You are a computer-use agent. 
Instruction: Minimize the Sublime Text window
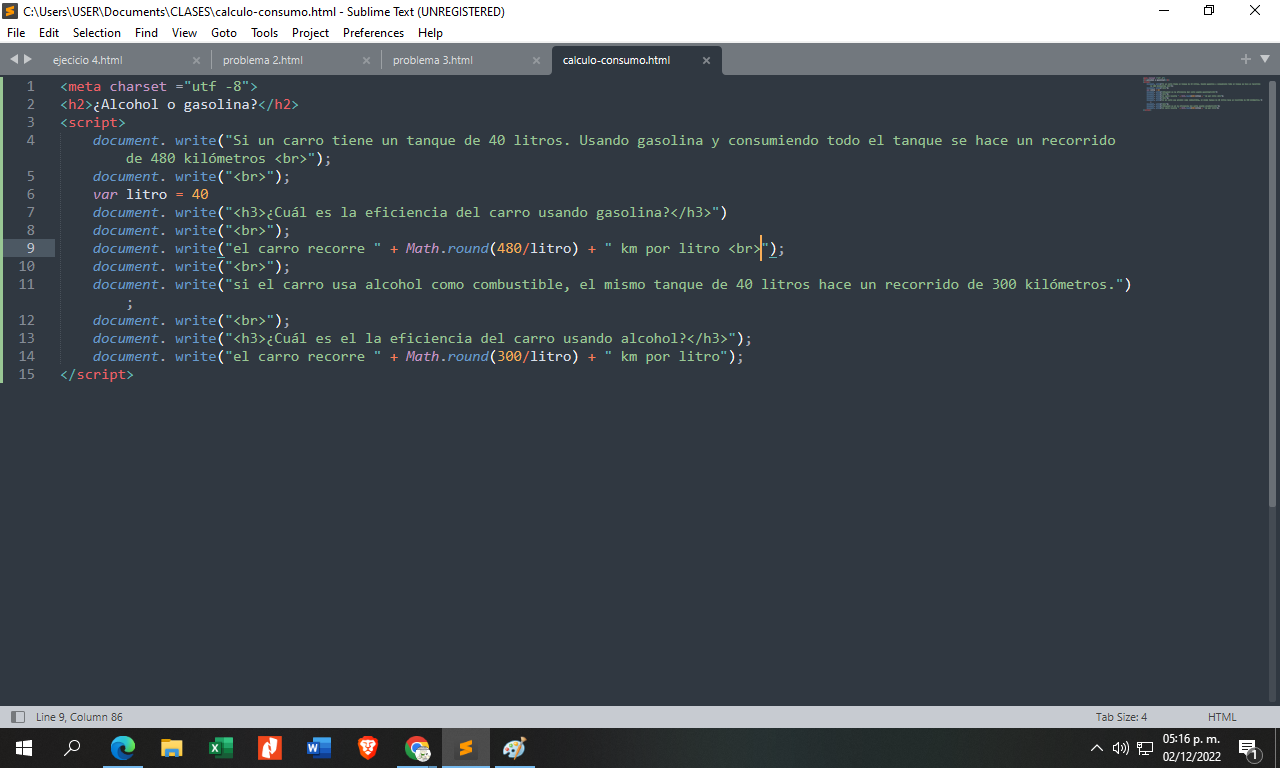1164,11
